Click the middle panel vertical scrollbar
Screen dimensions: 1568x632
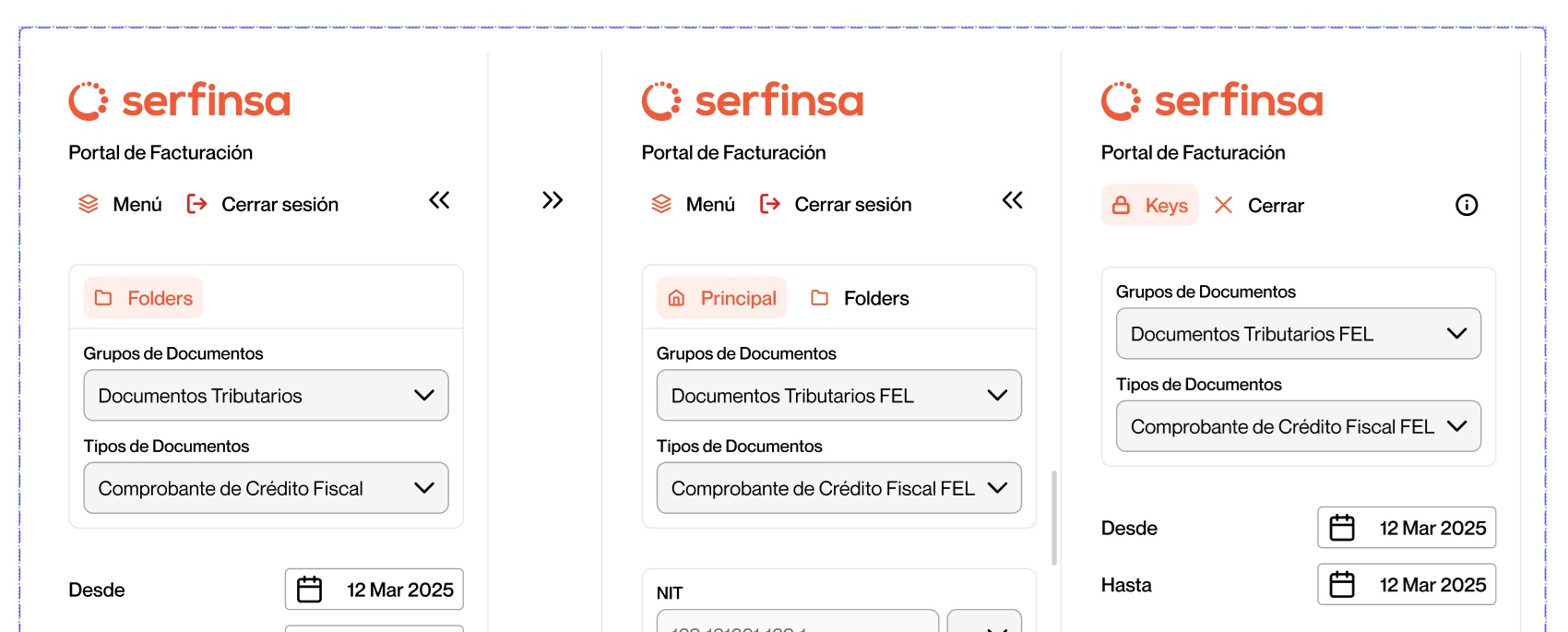pyautogui.click(x=1054, y=518)
